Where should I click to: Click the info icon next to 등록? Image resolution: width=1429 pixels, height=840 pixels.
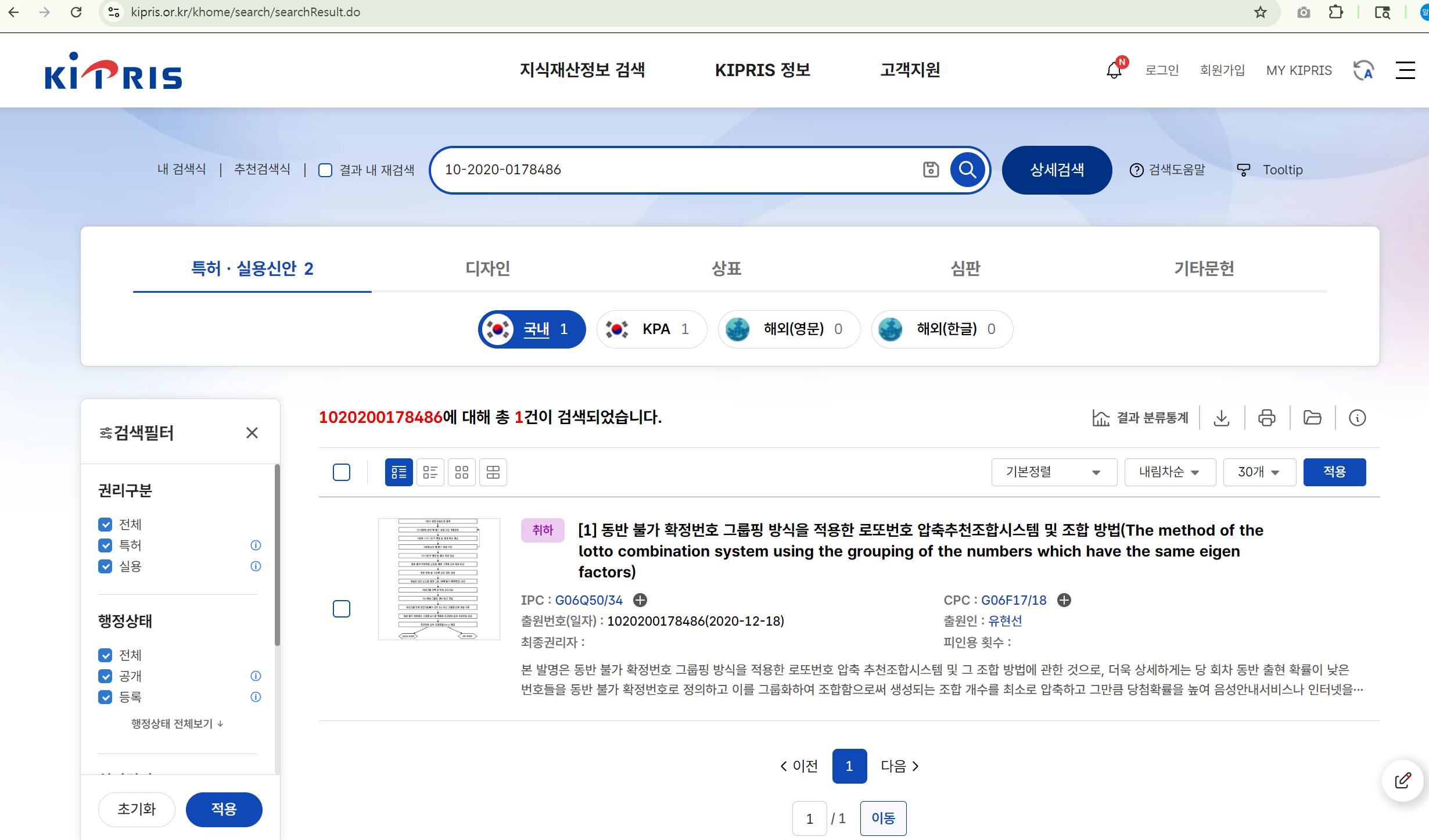256,697
